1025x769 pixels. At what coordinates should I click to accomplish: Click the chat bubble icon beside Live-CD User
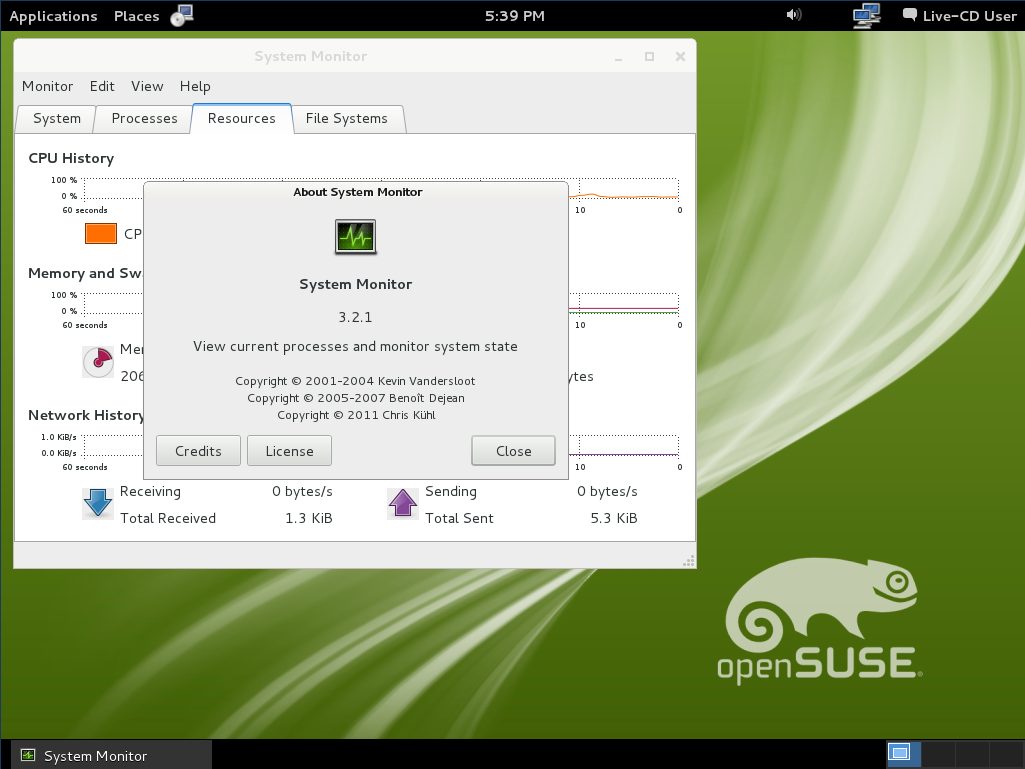point(909,14)
